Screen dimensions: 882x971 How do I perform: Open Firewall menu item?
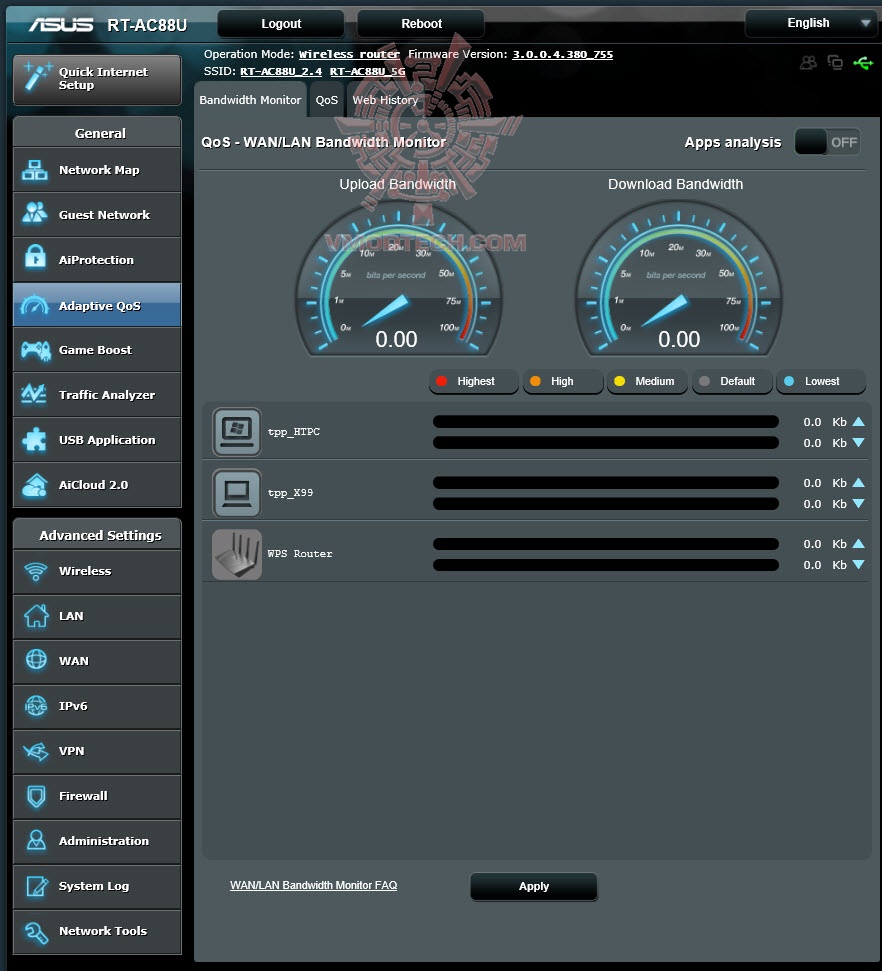click(x=97, y=796)
